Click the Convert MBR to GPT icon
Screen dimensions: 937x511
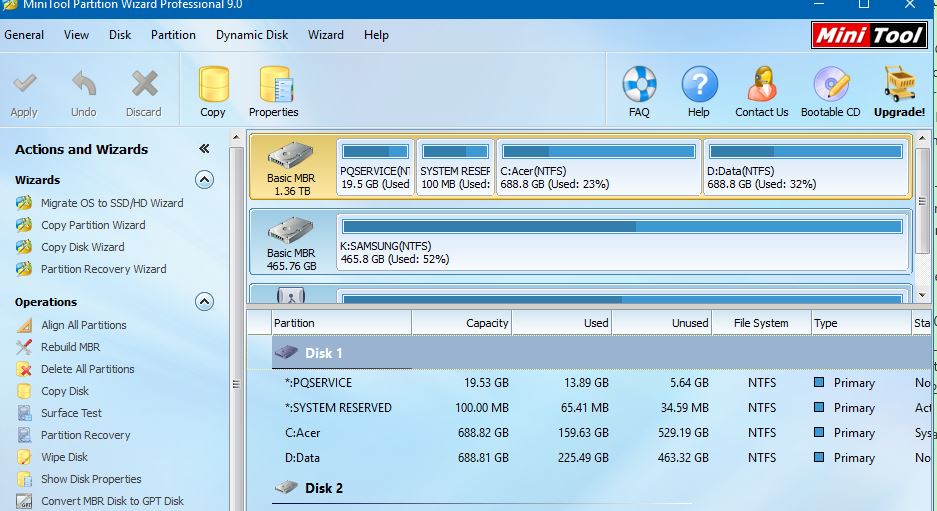click(24, 501)
